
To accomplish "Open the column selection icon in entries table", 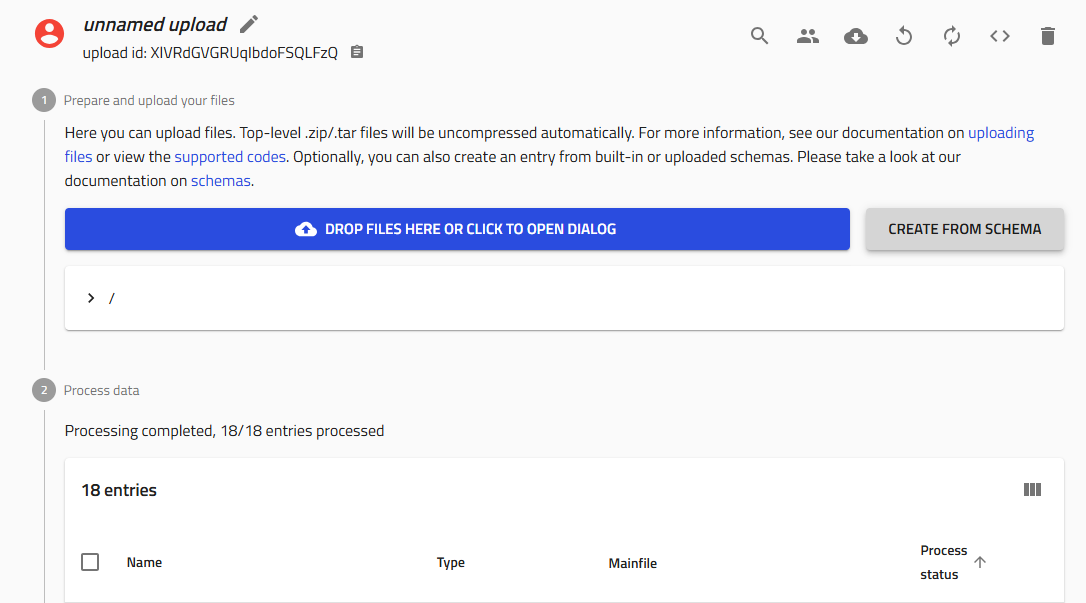I will tap(1032, 489).
